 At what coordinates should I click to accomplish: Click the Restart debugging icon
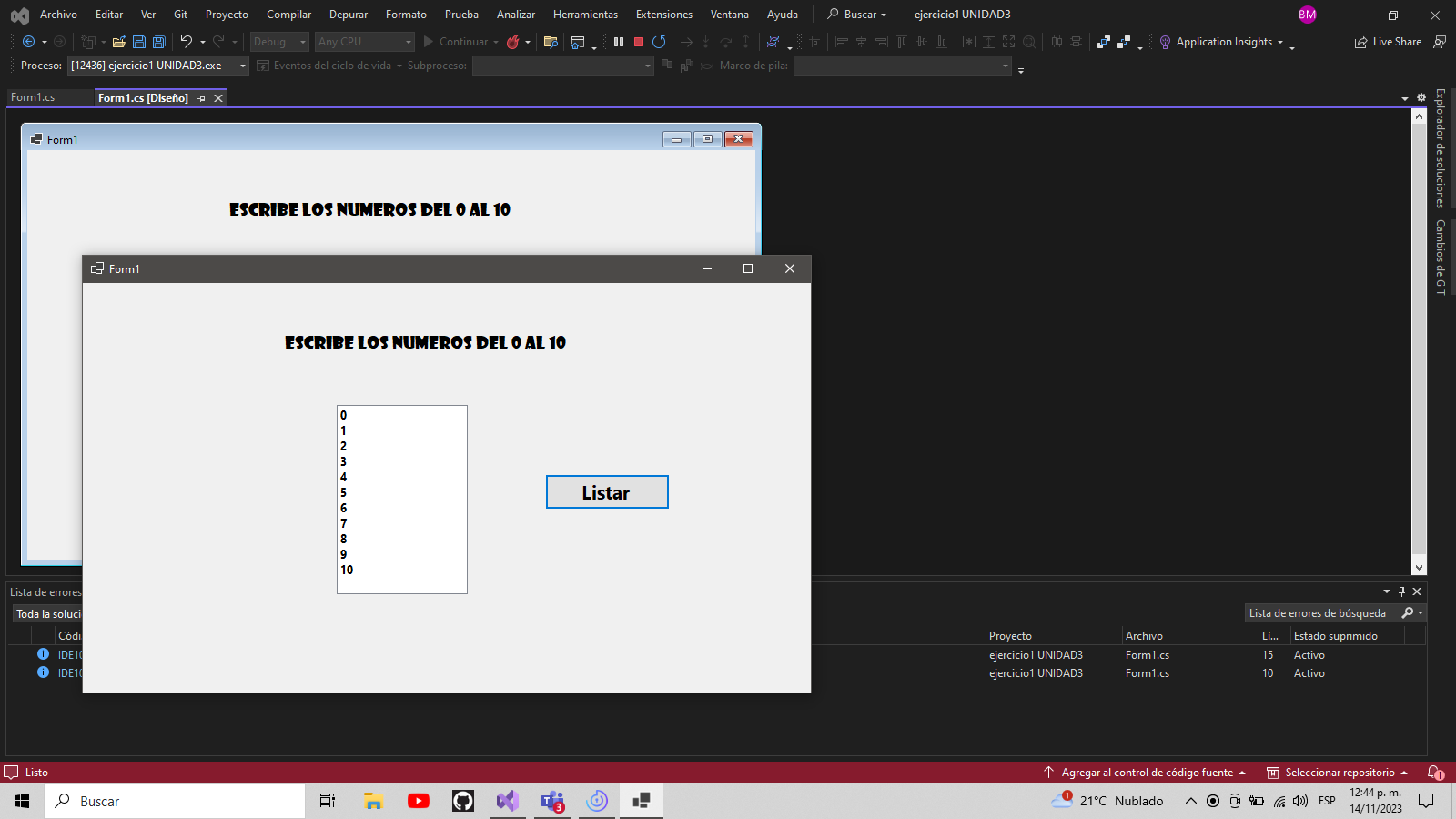(x=659, y=42)
